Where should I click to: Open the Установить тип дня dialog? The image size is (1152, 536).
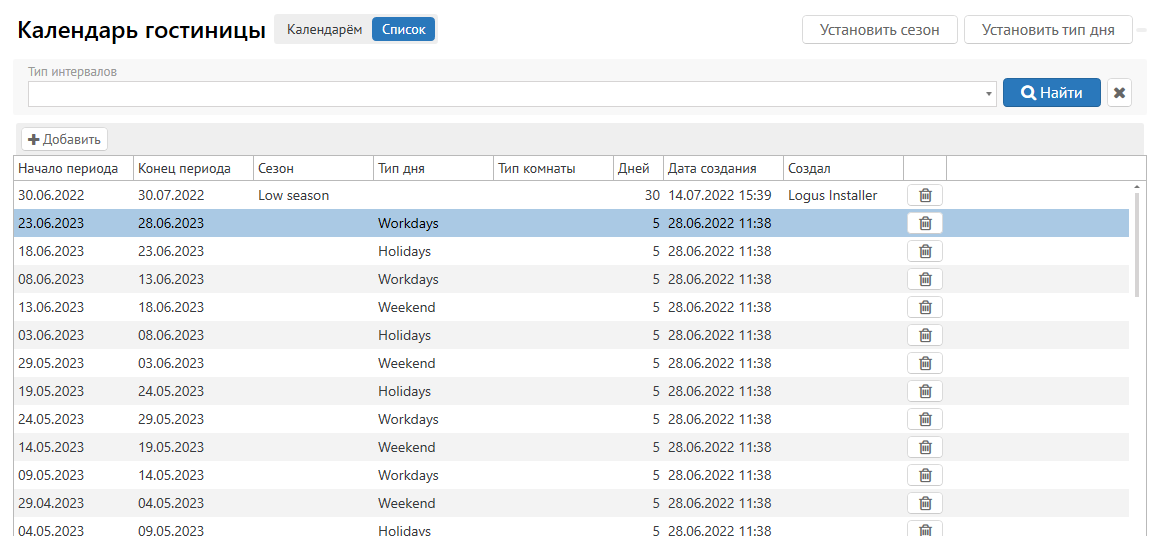1047,29
